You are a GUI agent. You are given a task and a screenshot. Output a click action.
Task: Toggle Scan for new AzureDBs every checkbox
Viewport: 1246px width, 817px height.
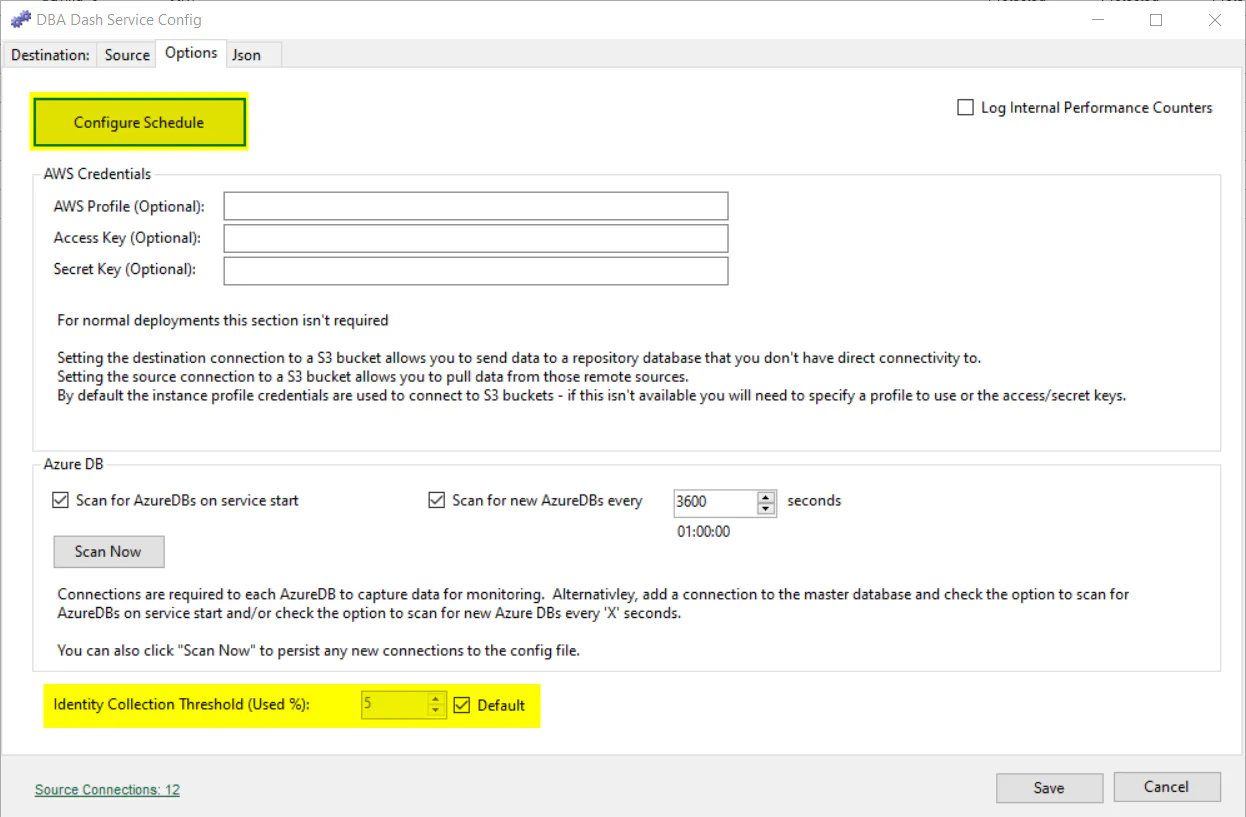click(437, 500)
